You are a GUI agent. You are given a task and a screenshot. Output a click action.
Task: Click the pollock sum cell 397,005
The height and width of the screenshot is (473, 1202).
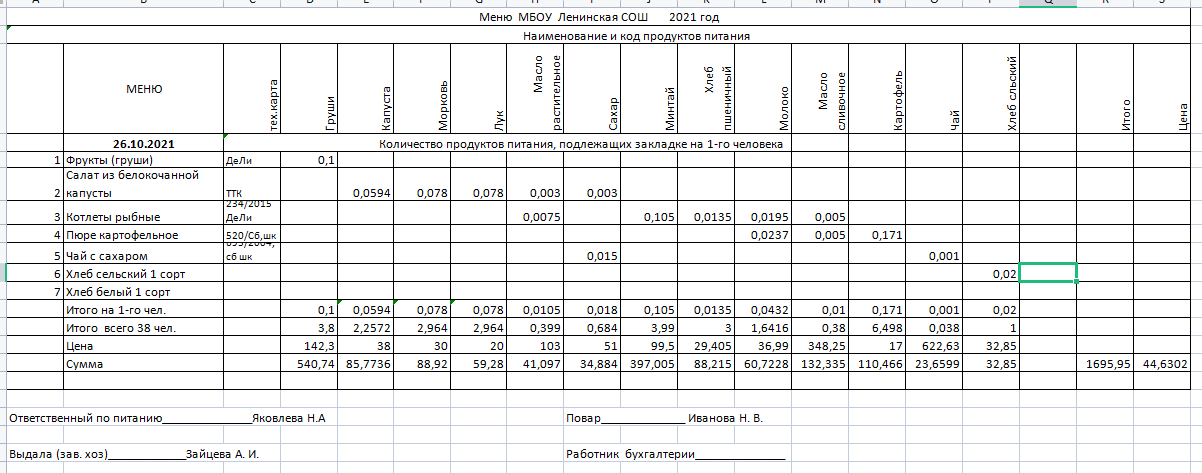(649, 365)
